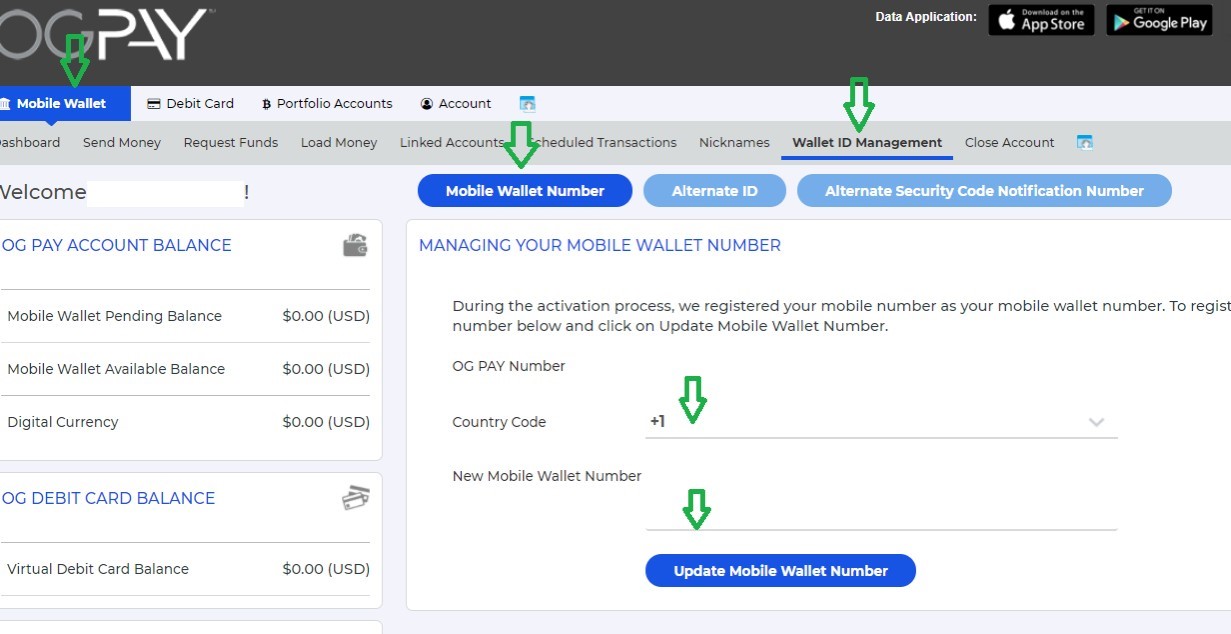Image resolution: width=1231 pixels, height=634 pixels.
Task: Open Alternate Security Code Notification Number
Action: pyautogui.click(x=984, y=191)
